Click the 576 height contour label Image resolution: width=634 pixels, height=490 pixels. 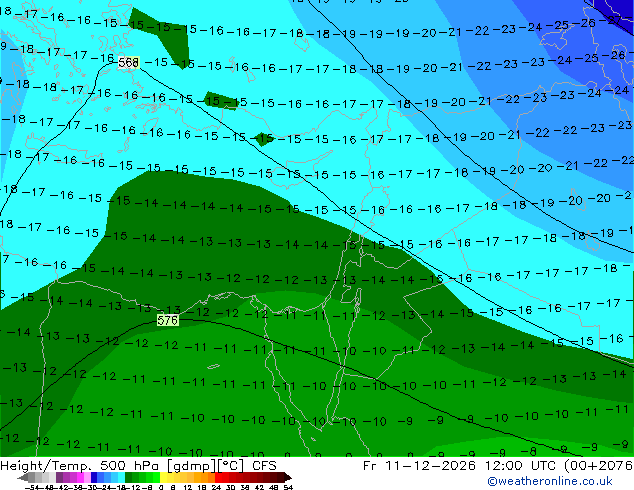(167, 321)
